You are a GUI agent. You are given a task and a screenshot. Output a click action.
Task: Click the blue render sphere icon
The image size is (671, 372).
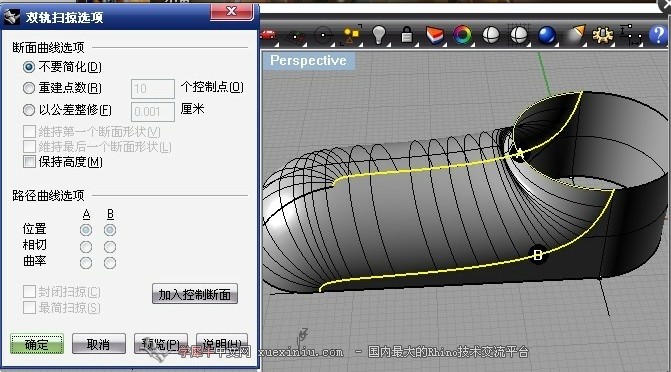[547, 35]
